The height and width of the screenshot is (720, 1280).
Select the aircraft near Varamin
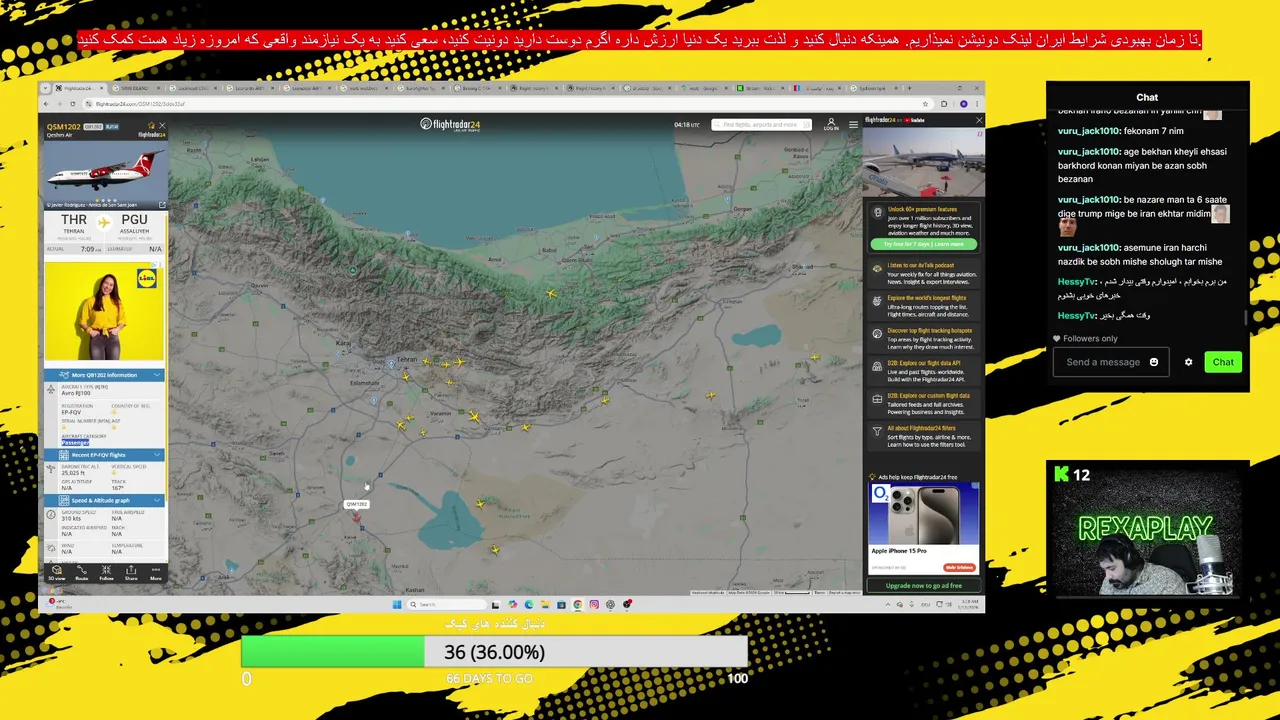click(474, 415)
